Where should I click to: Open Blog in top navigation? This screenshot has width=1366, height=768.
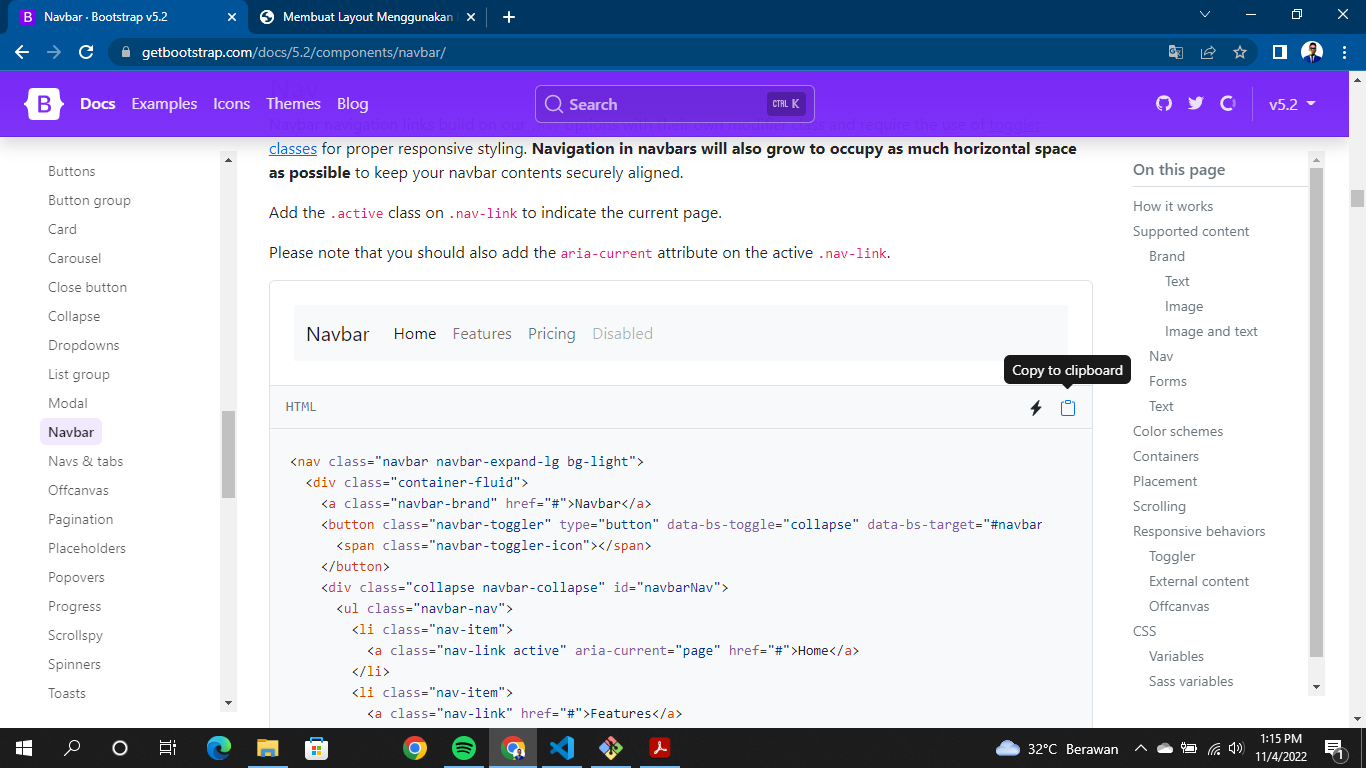353,104
